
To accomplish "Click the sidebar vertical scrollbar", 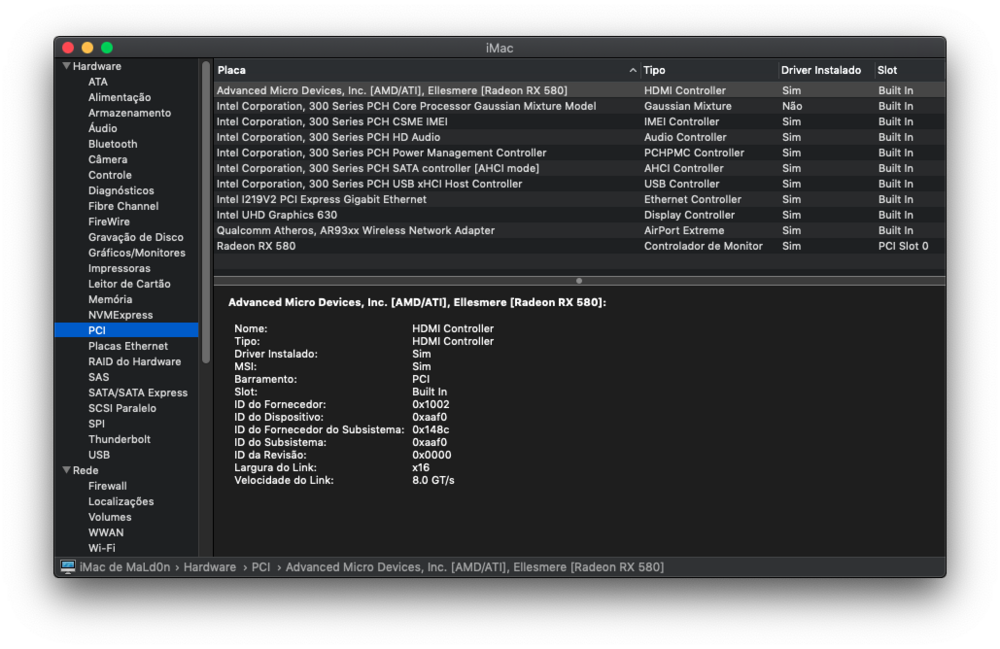I will 206,210.
